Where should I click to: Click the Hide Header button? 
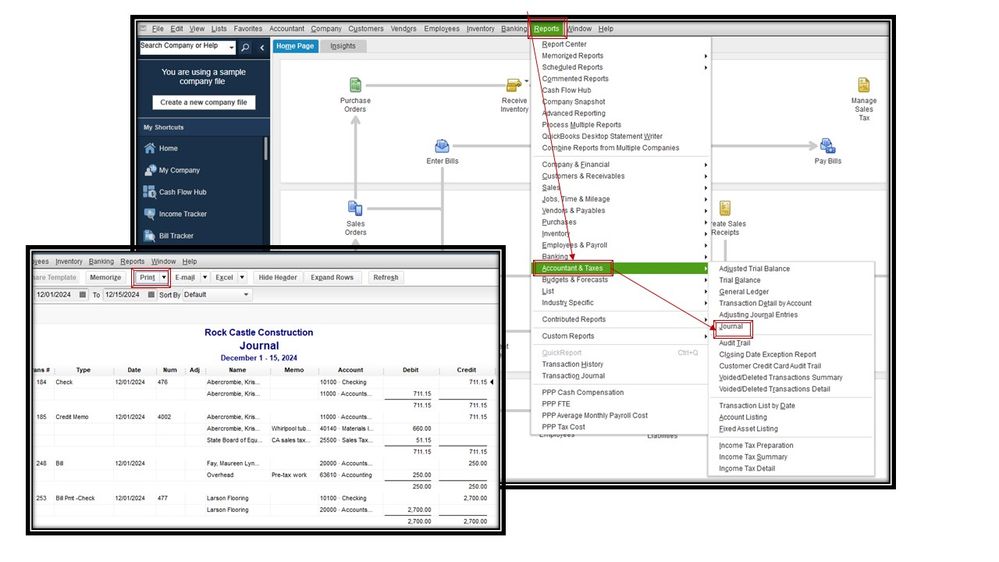point(278,277)
